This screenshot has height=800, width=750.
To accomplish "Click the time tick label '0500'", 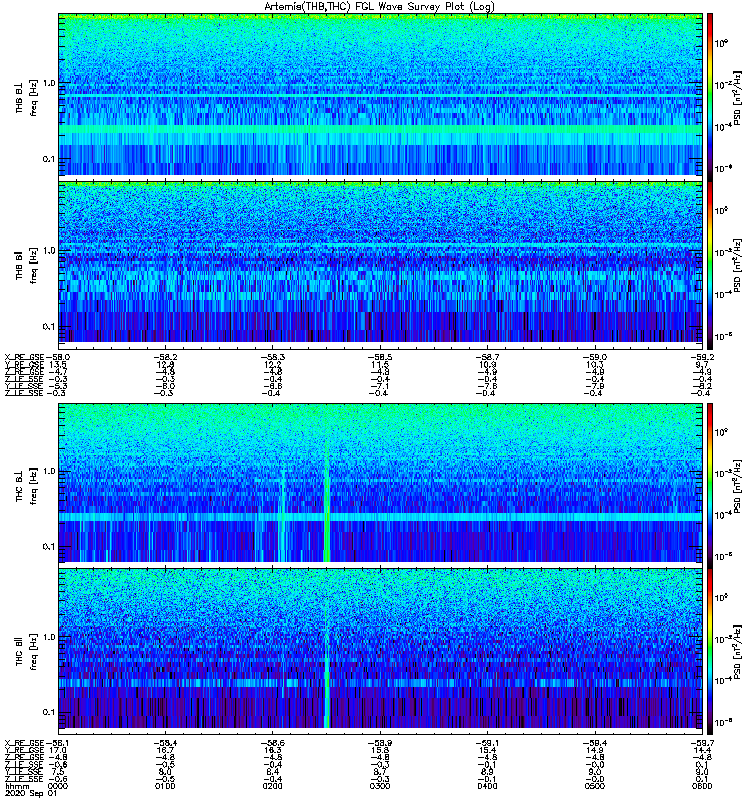I will pos(595,786).
